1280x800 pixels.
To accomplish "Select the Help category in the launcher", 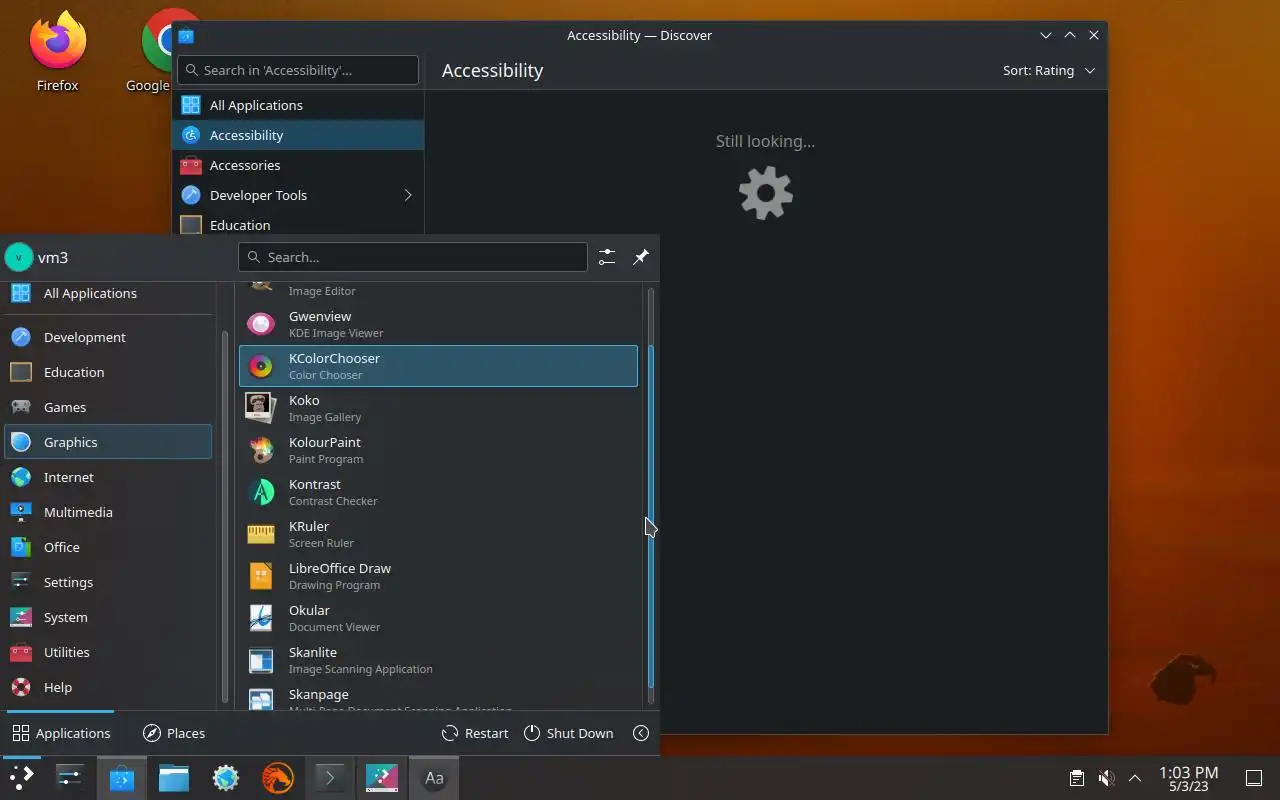I will (x=108, y=687).
